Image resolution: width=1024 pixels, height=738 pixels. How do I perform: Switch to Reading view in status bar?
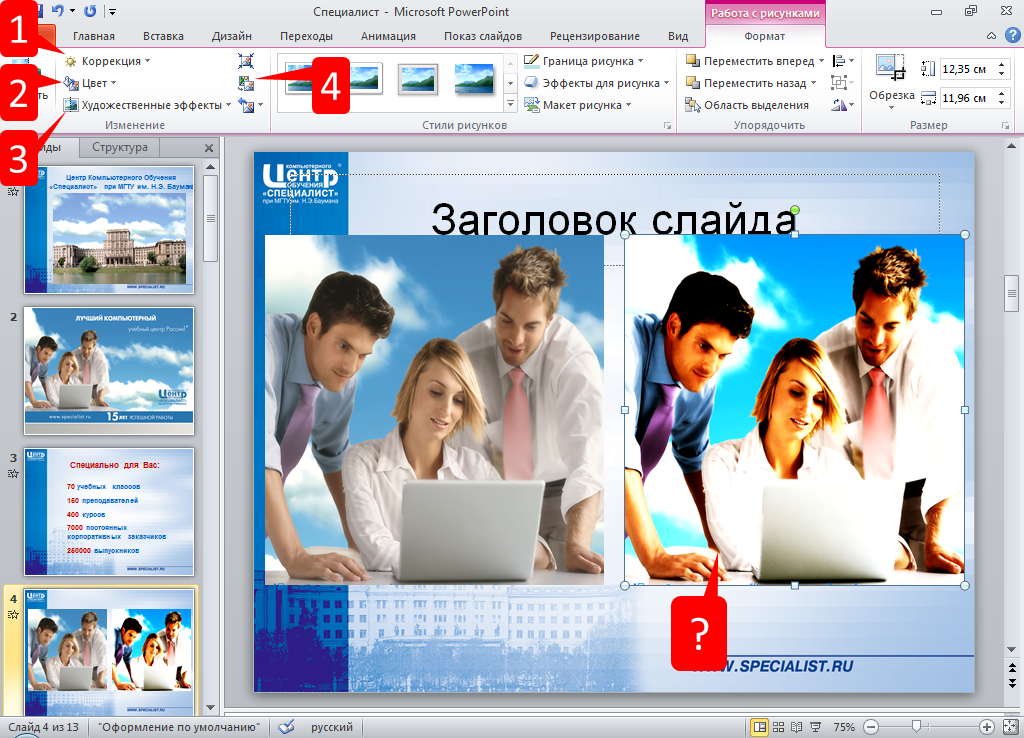click(x=796, y=727)
